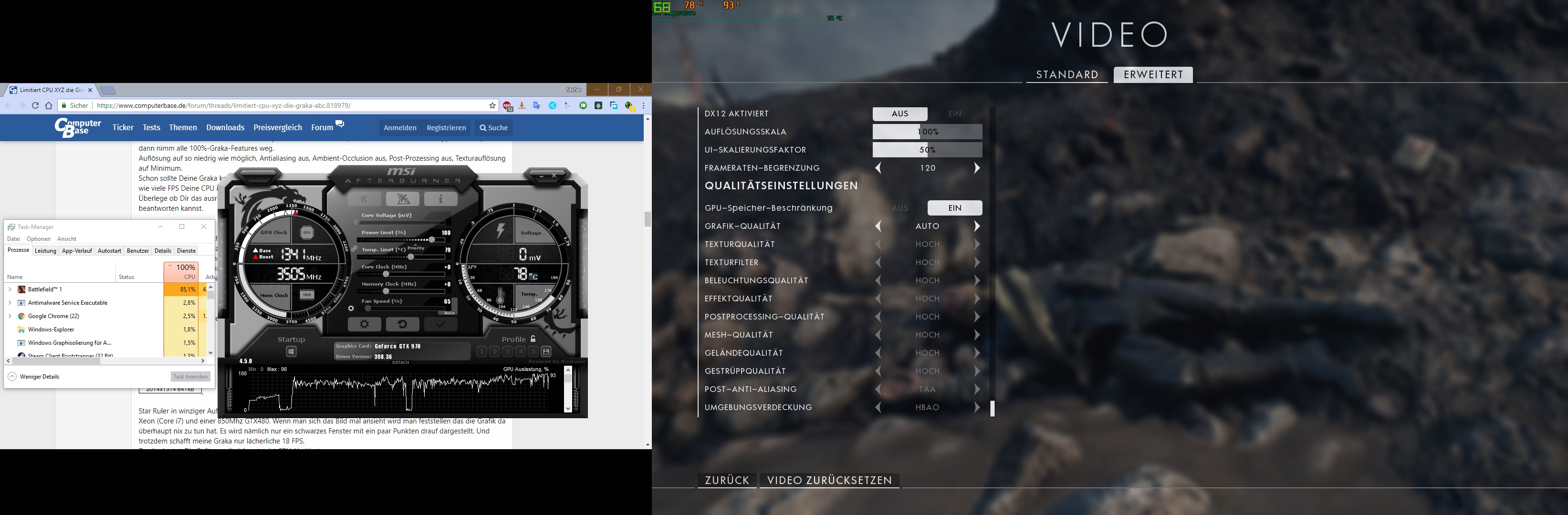Open Suche on ComputerBase

point(493,128)
